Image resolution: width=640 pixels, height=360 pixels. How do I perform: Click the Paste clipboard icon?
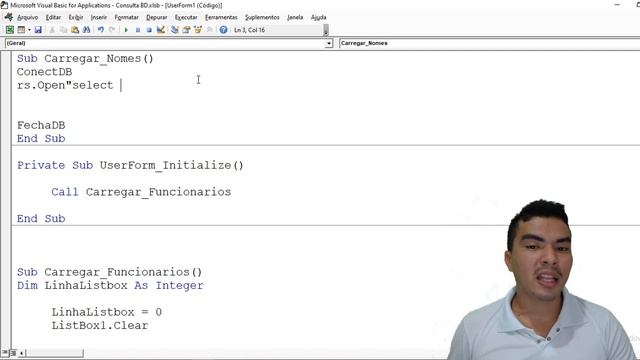(x=75, y=30)
